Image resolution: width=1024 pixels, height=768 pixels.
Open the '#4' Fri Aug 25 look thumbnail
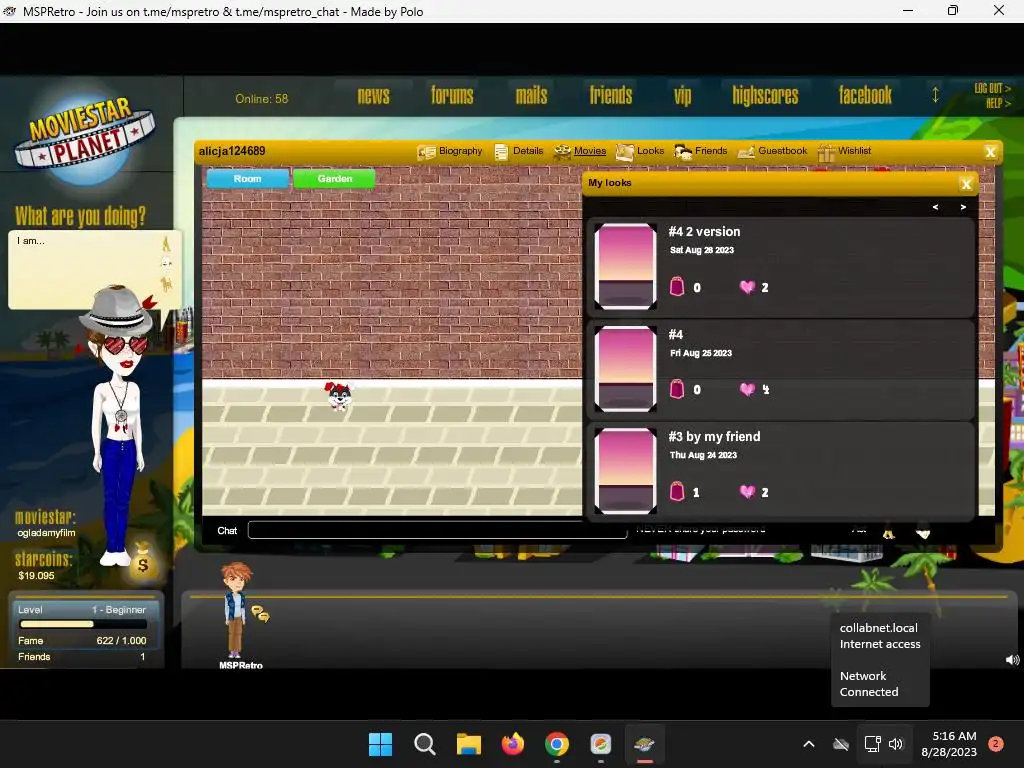pos(625,368)
